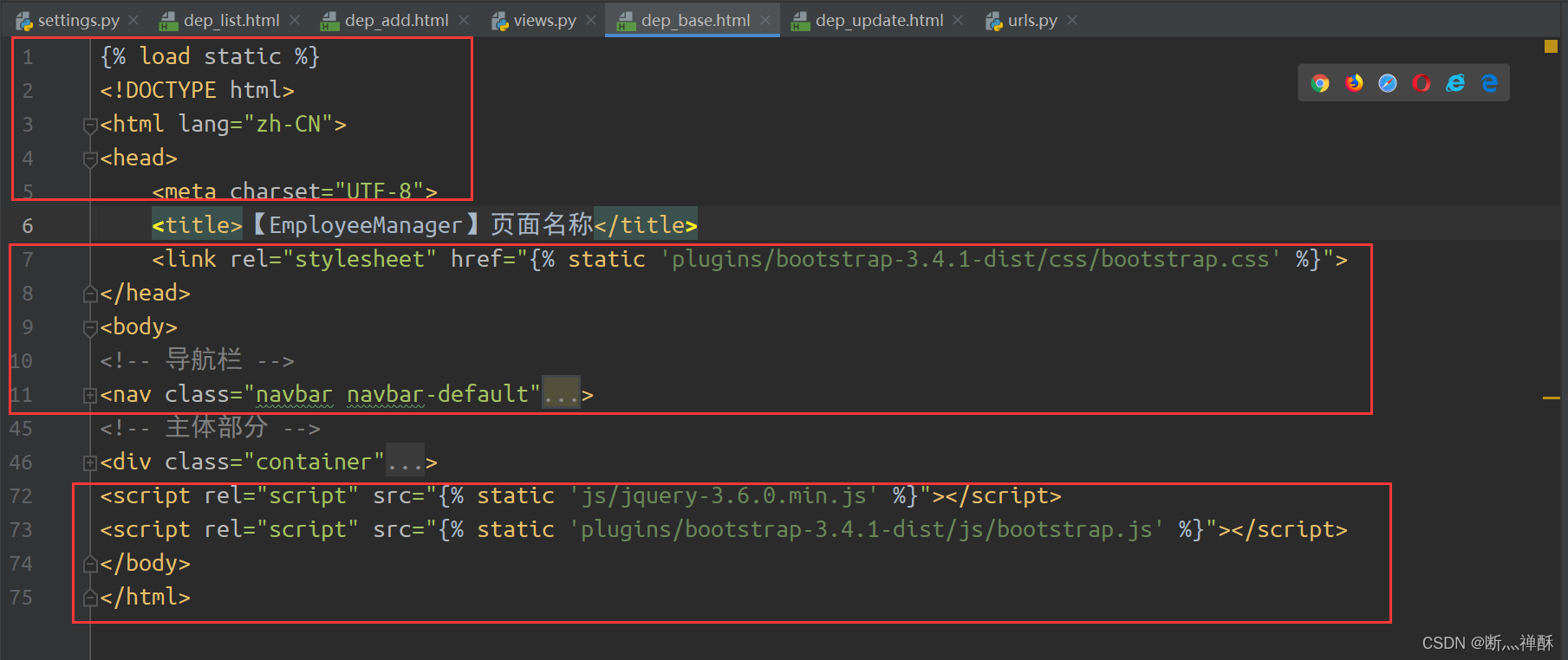The image size is (1568, 660).
Task: Click line number 6 in gutter
Action: tap(28, 226)
